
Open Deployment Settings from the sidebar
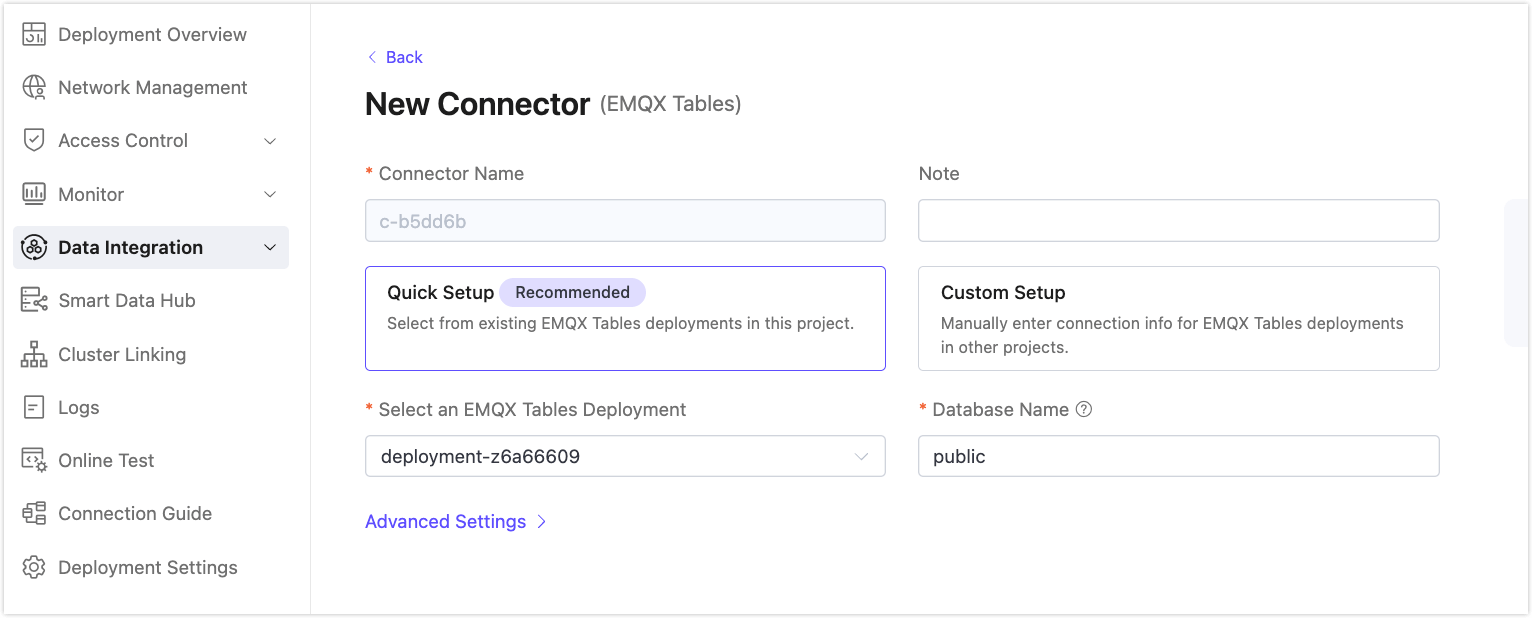coord(148,567)
